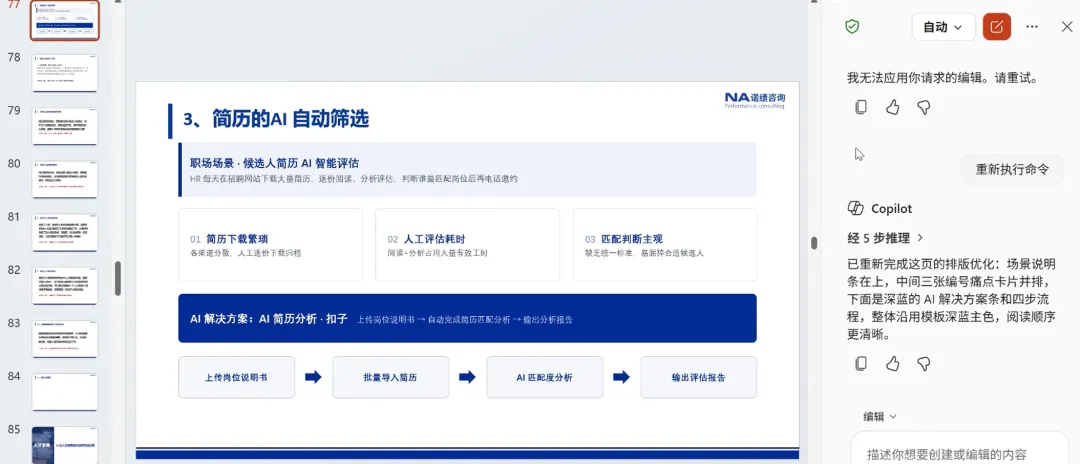This screenshot has width=1080, height=464.
Task: Click the NA 诺绩咨询 logo on slide
Action: click(x=754, y=101)
